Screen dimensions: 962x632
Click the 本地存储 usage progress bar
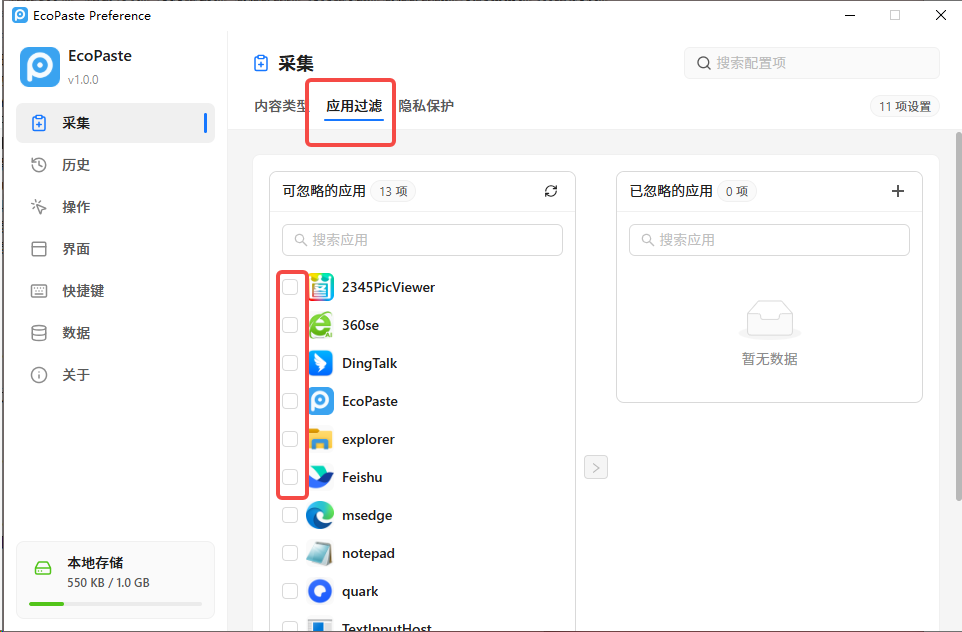click(x=115, y=604)
